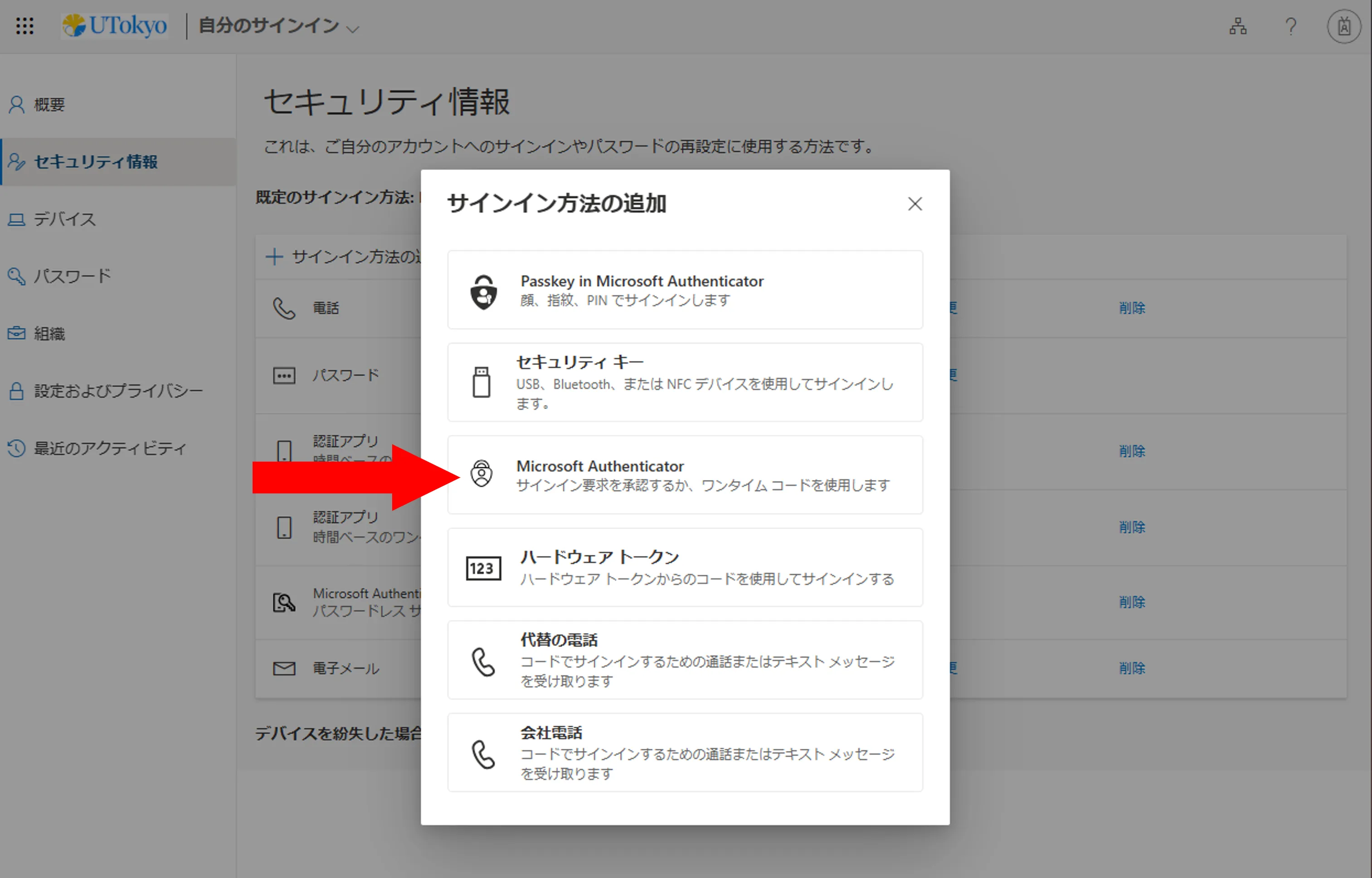Go to デバイス in the sidebar
Viewport: 1372px width, 878px height.
pyautogui.click(x=64, y=219)
